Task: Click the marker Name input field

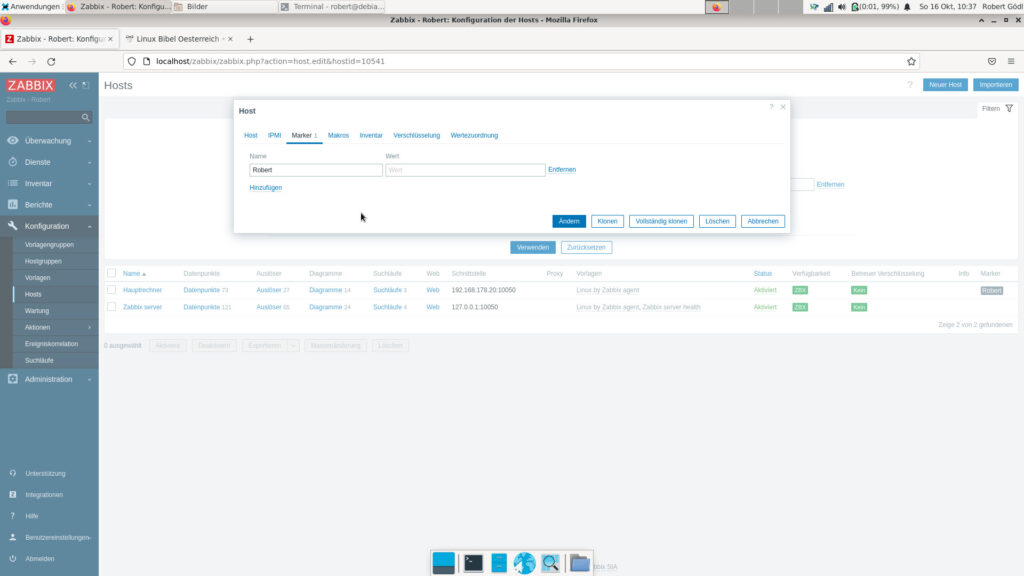Action: pos(316,170)
